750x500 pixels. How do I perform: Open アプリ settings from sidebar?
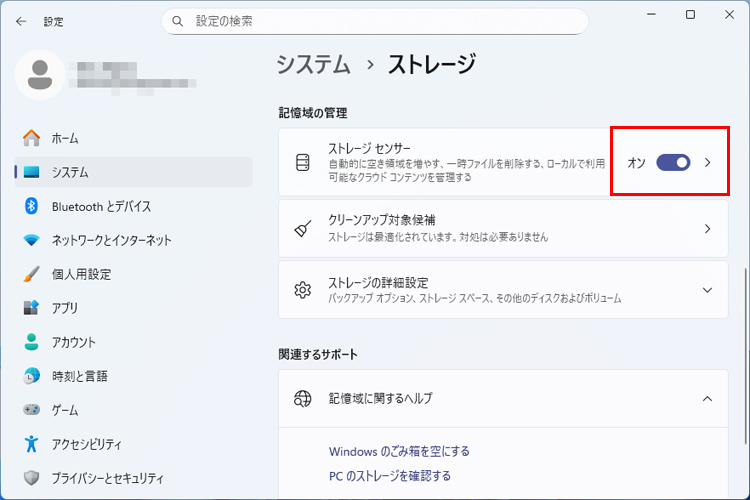click(x=64, y=308)
